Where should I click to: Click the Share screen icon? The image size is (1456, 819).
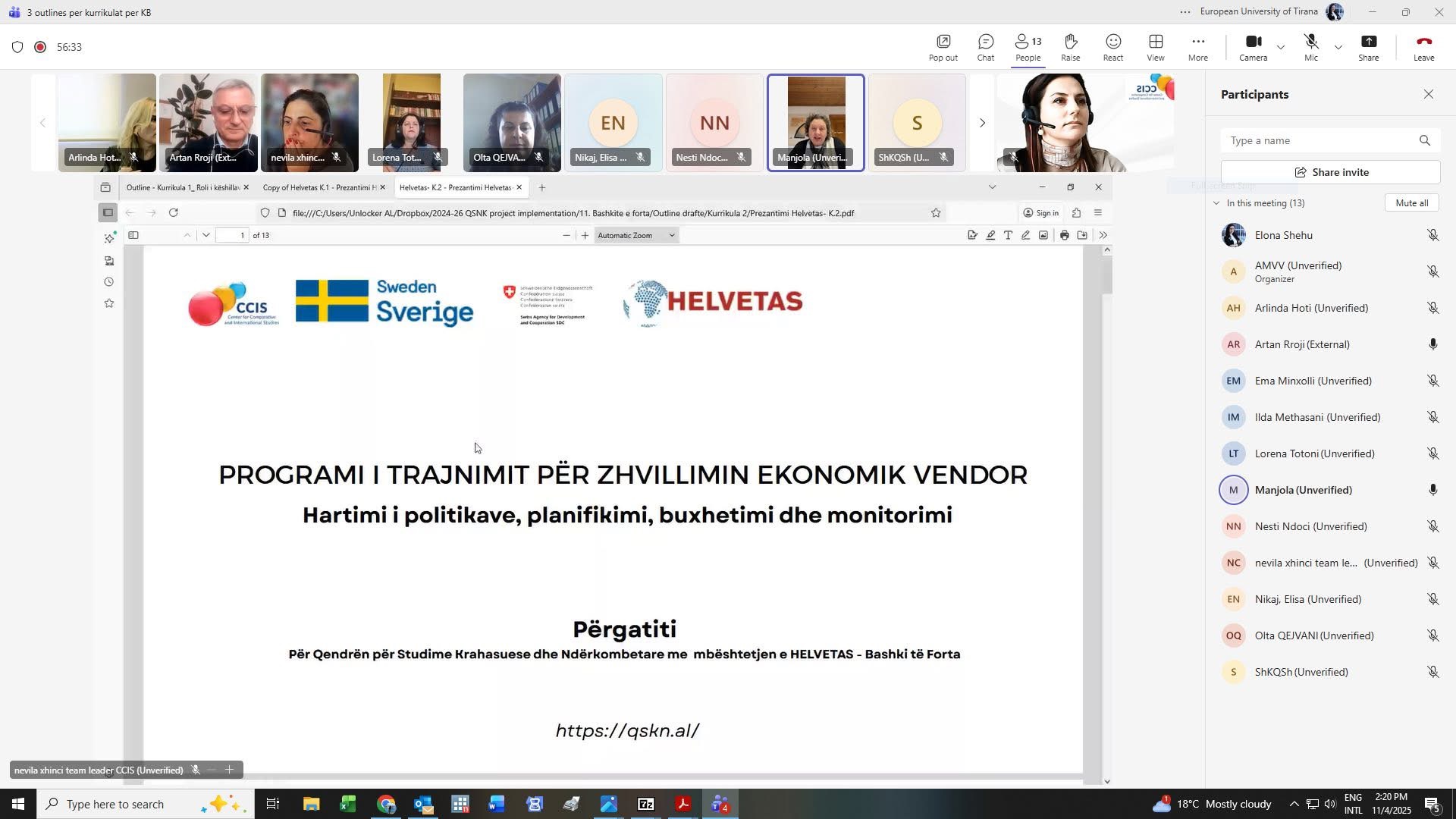(1368, 47)
